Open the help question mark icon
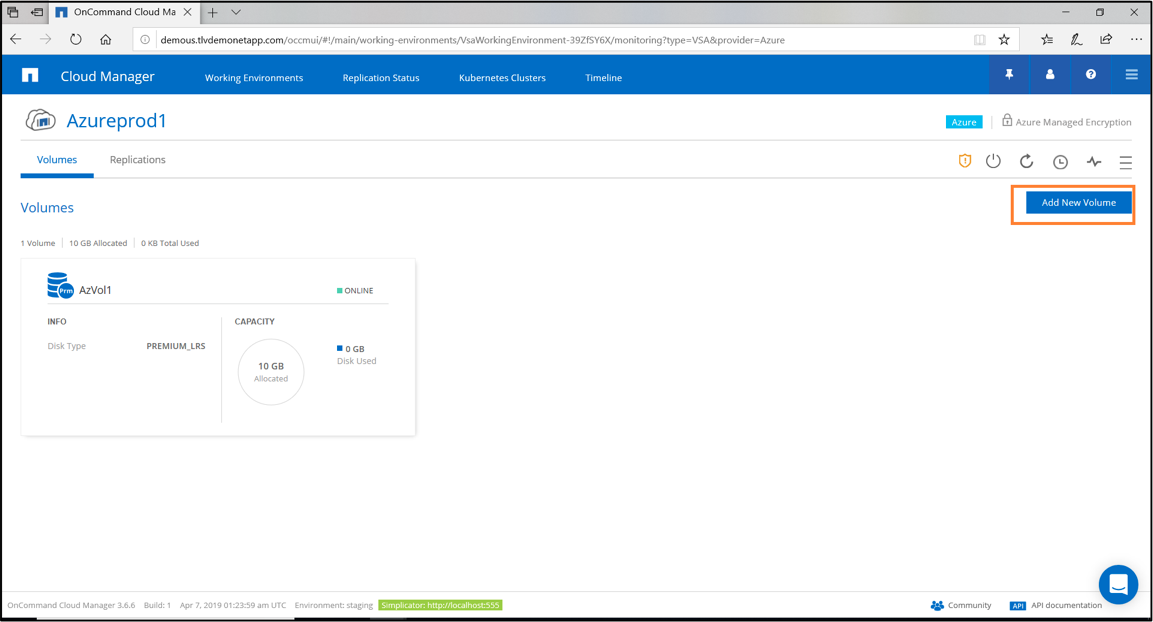1153x622 pixels. click(x=1091, y=75)
